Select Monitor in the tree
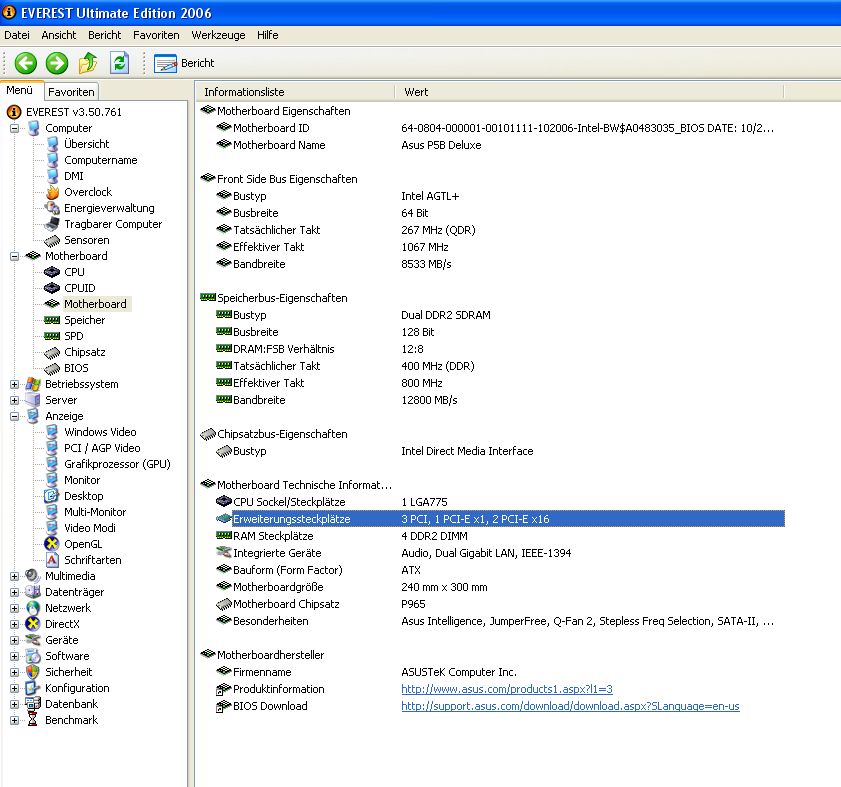 click(x=82, y=481)
